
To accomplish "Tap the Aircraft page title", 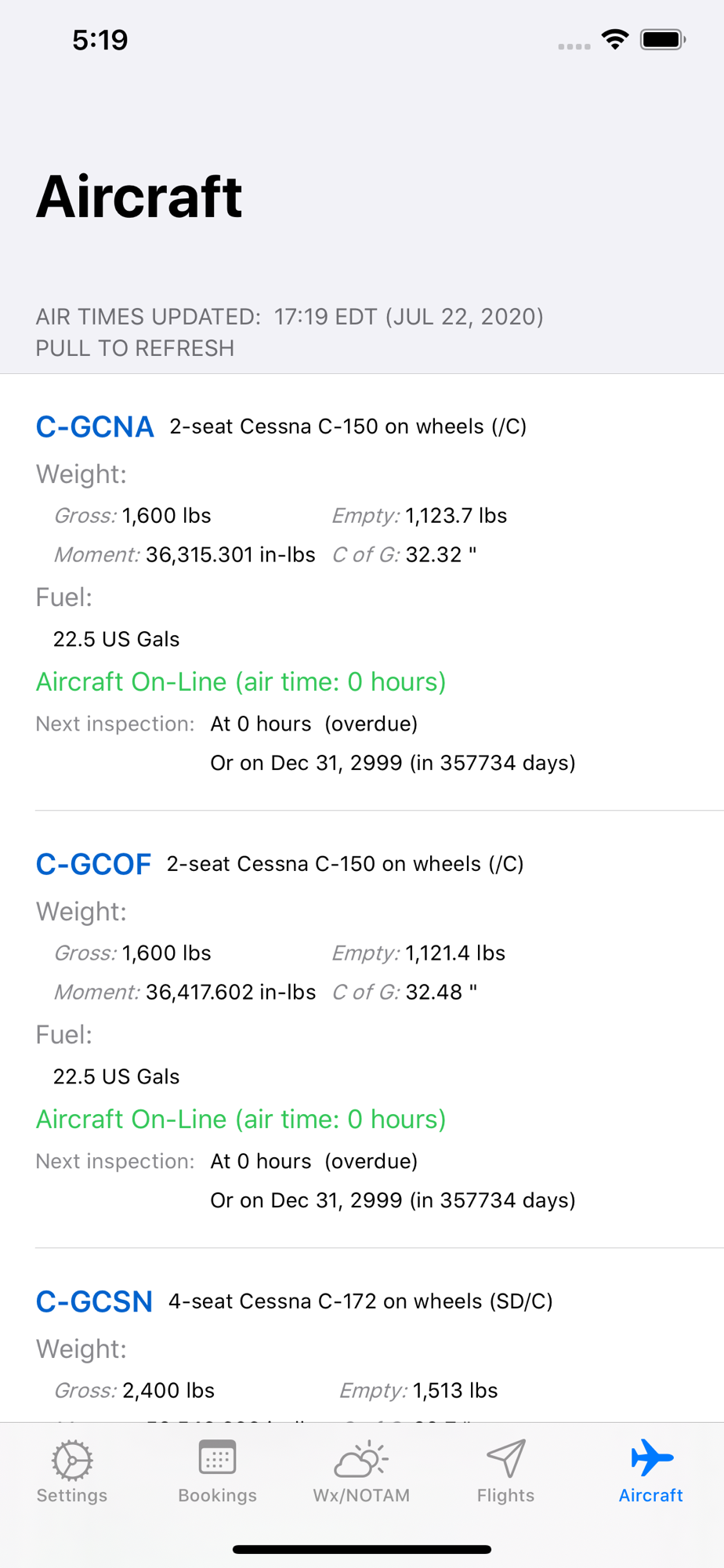I will [139, 197].
